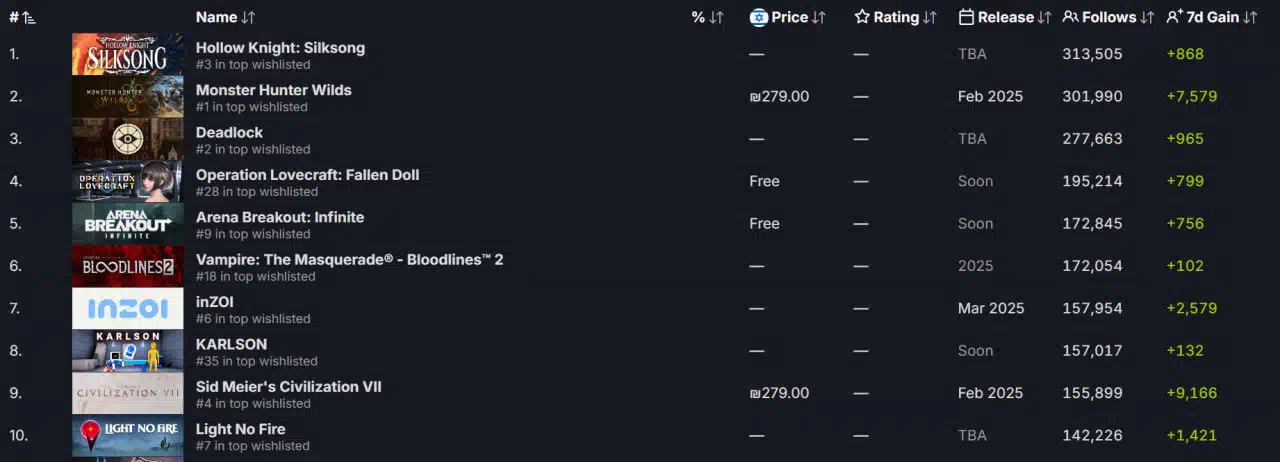Click the Bloodlines 2 capsule image

point(128,266)
